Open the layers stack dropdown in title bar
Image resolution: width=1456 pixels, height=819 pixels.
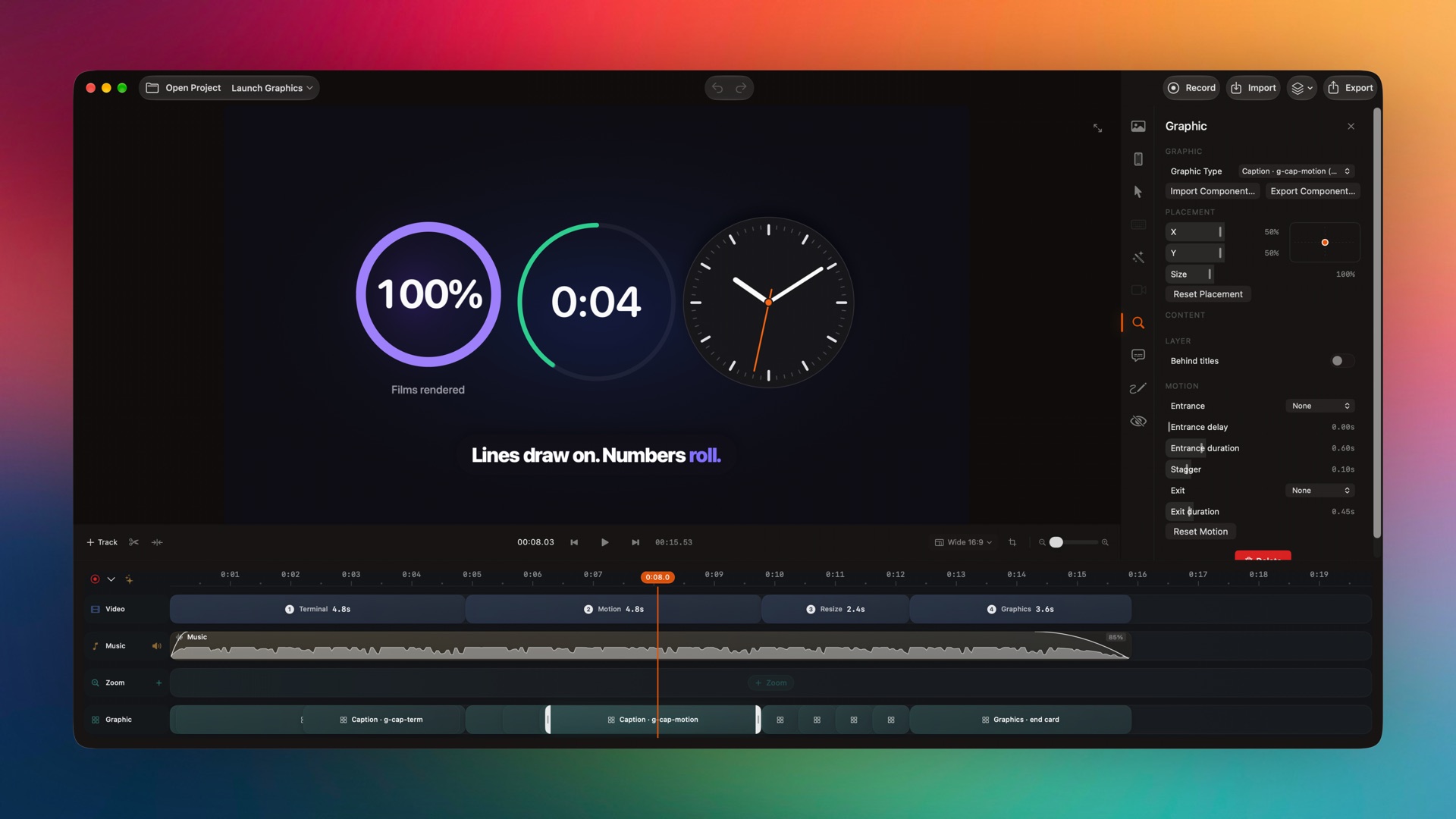click(x=1301, y=88)
